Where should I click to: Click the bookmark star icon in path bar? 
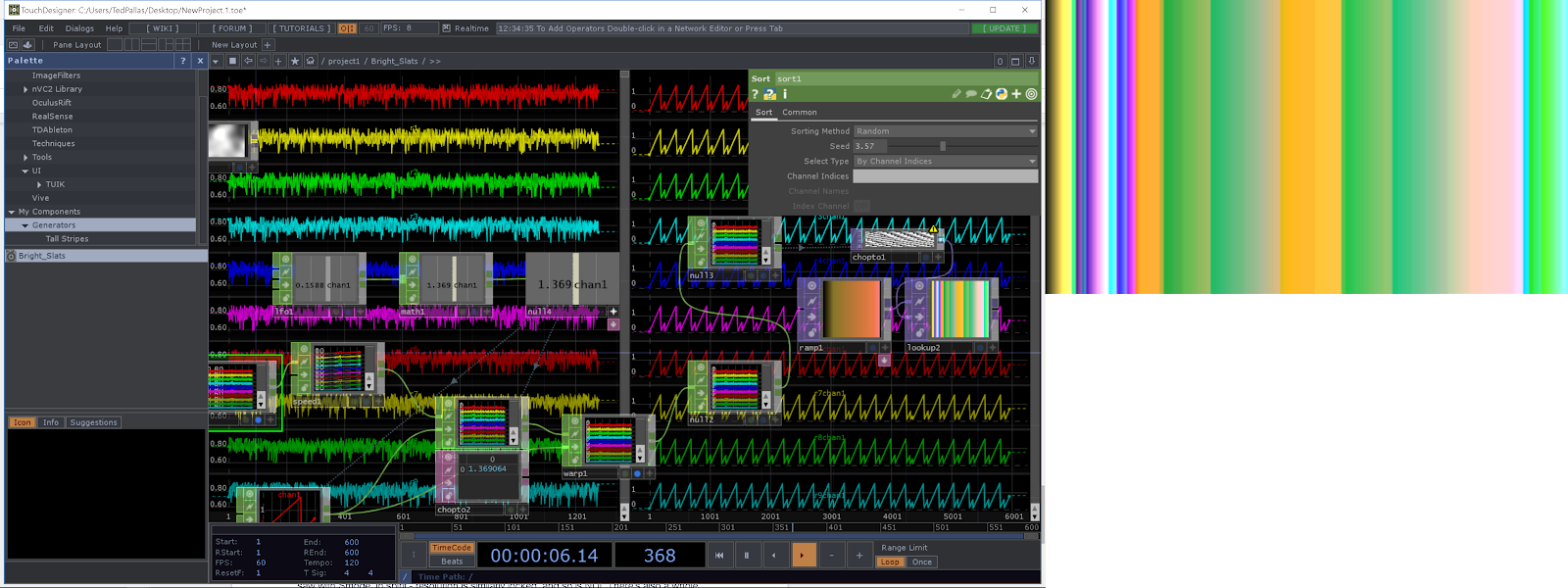point(295,61)
